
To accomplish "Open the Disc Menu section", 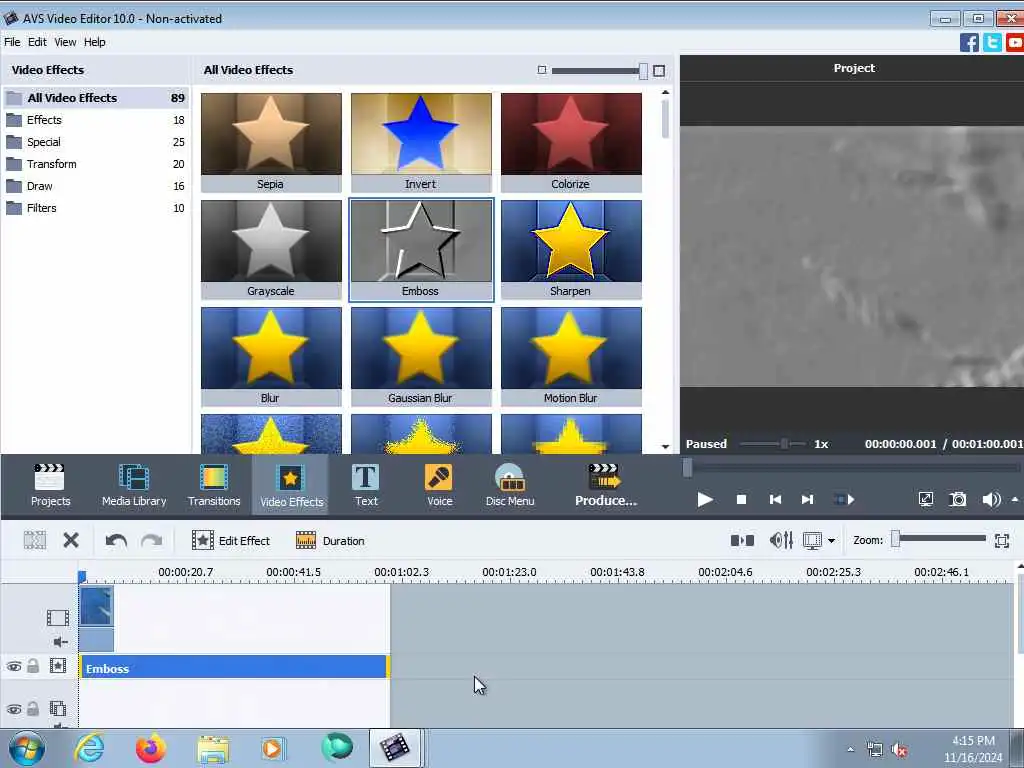I will tap(510, 485).
